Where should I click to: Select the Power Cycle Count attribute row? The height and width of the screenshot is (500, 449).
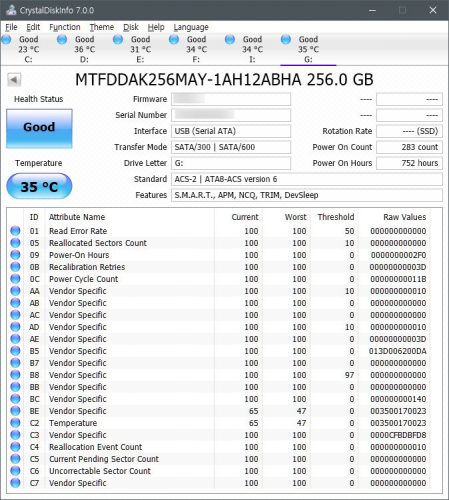[x=220, y=279]
